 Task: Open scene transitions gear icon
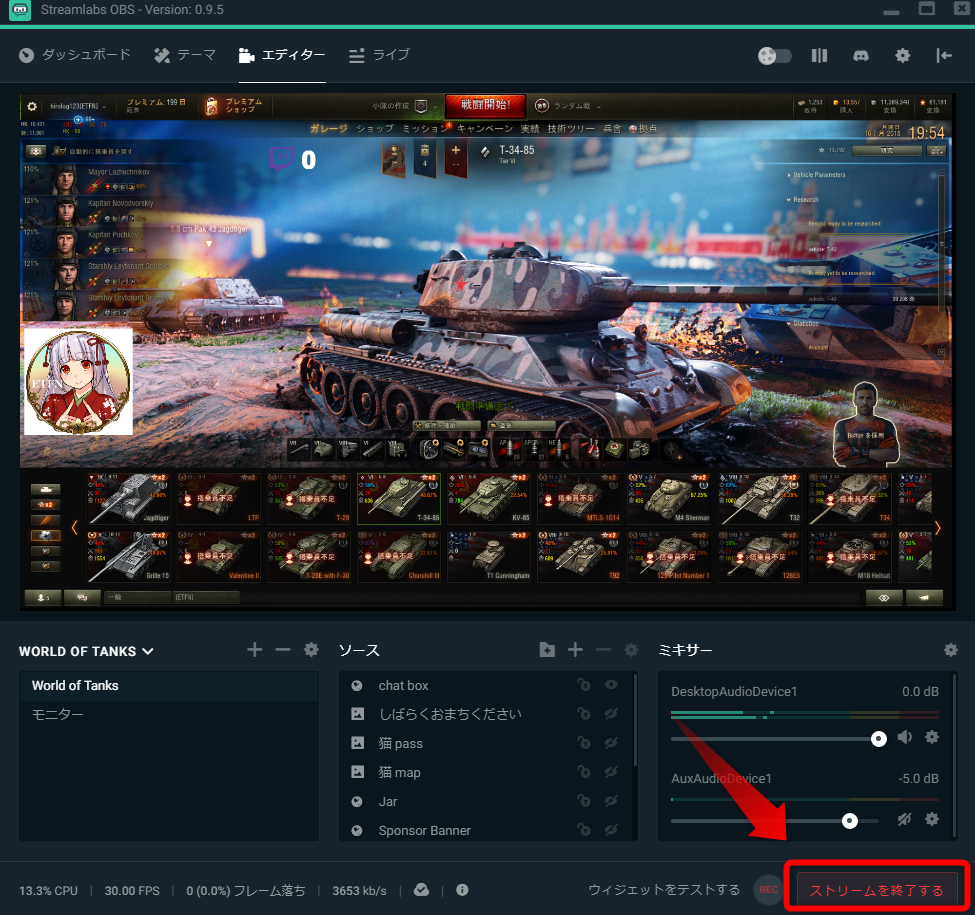point(312,650)
